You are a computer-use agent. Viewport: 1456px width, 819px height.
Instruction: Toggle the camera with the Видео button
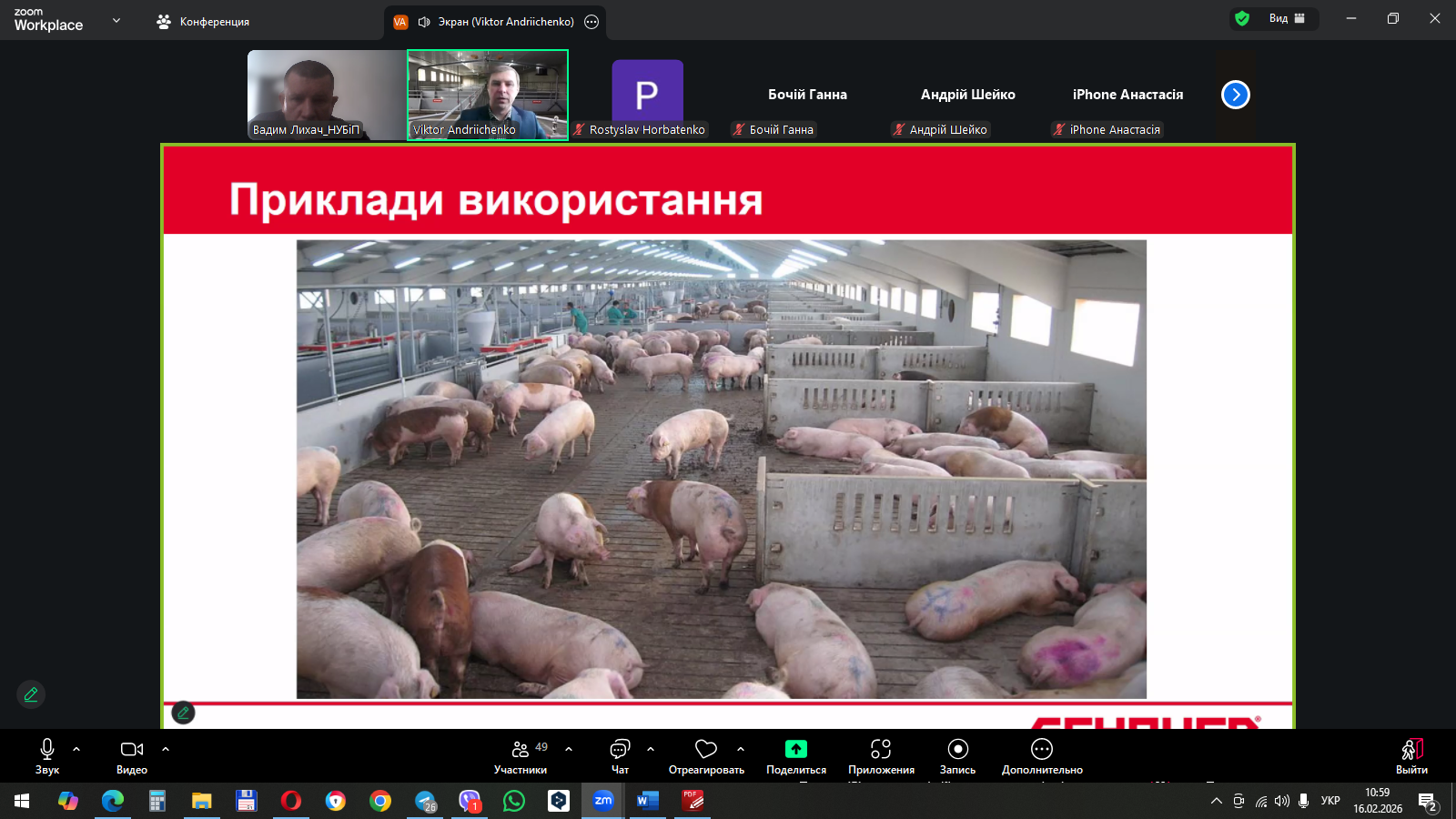pyautogui.click(x=132, y=756)
